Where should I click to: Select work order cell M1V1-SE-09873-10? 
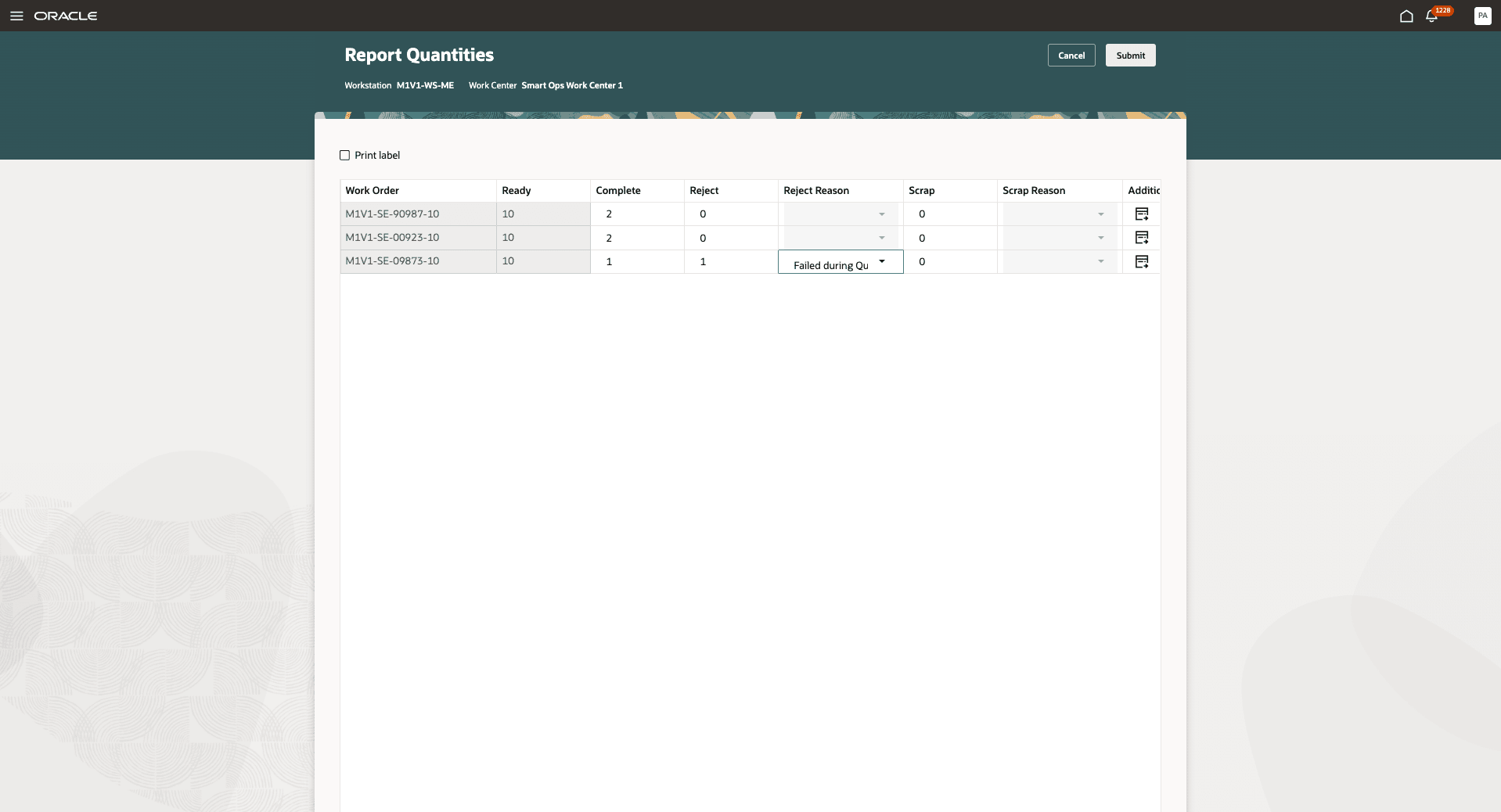coord(418,261)
